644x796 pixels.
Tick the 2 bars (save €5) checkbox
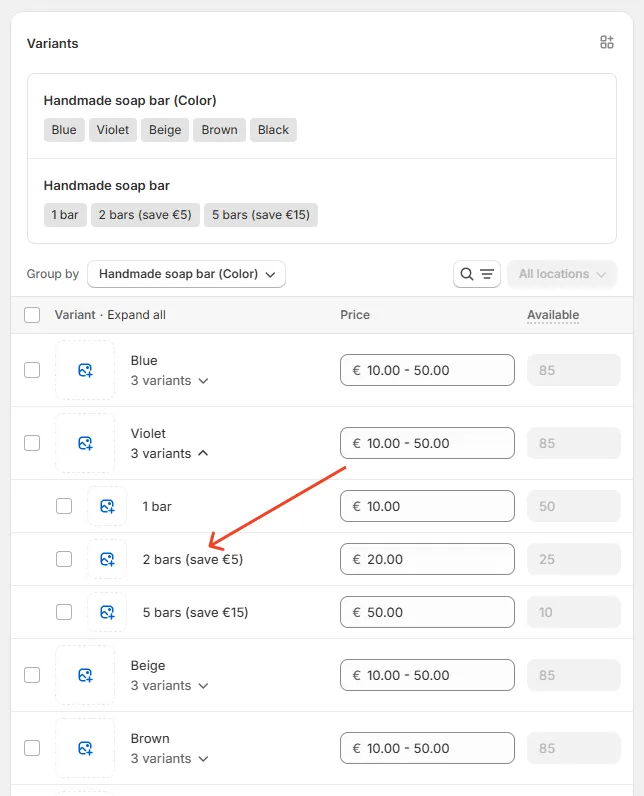click(x=64, y=559)
